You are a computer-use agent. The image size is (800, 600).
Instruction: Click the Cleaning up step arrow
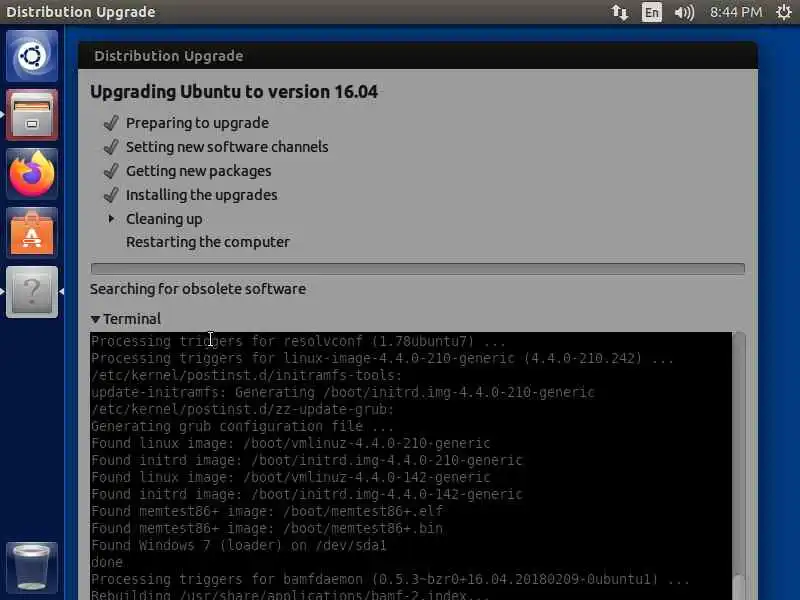click(111, 219)
